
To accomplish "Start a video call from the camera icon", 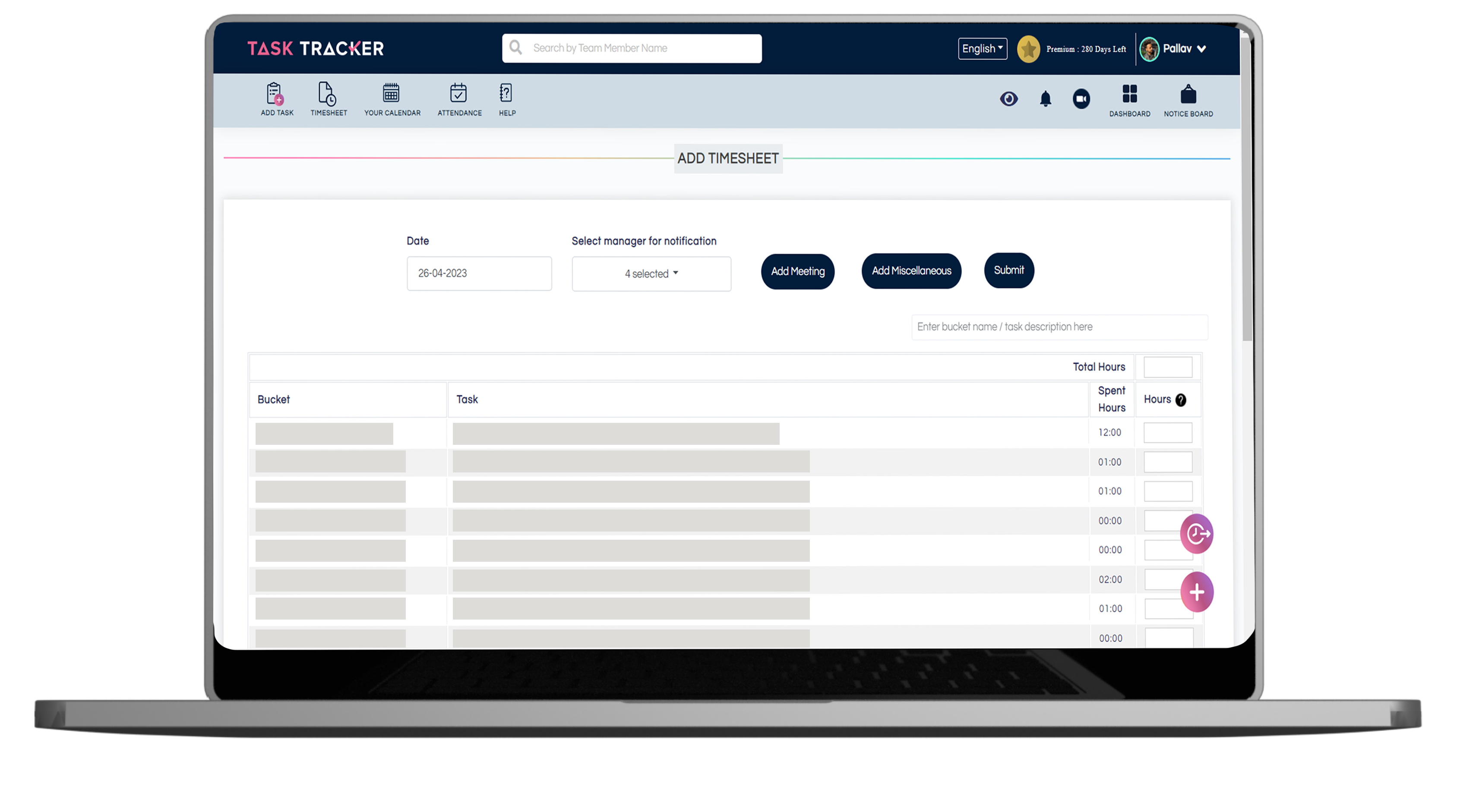I will [1081, 99].
